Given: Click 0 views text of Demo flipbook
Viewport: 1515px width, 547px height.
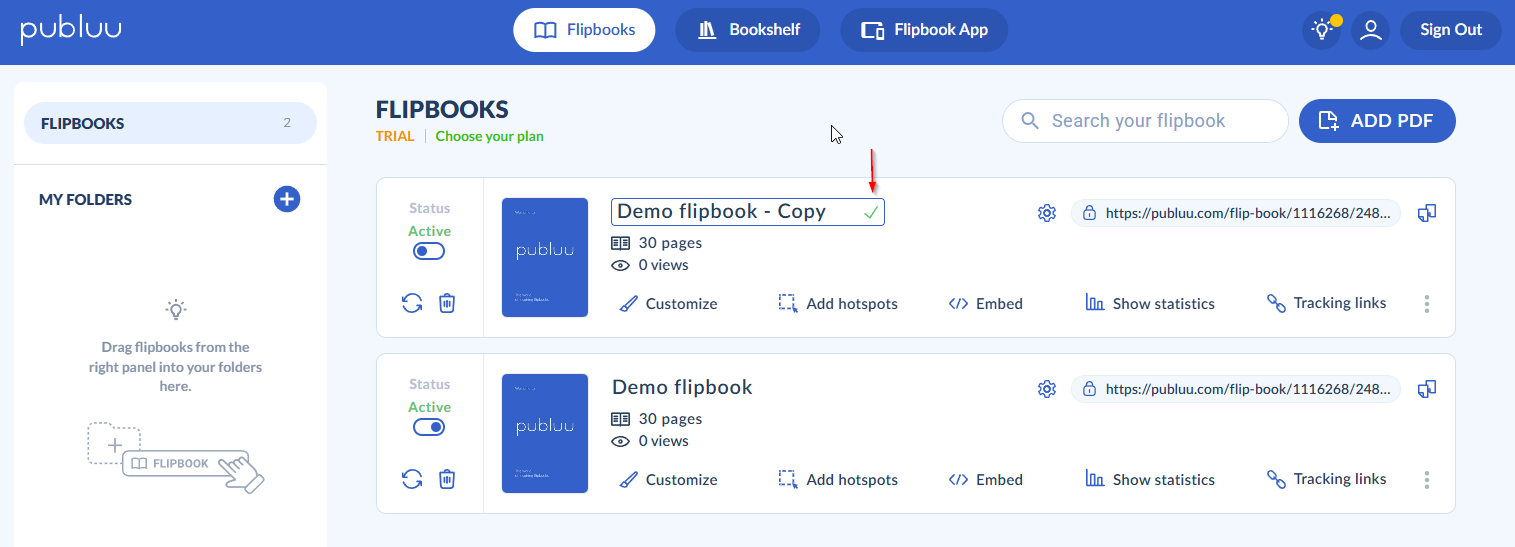Looking at the screenshot, I should tap(664, 441).
